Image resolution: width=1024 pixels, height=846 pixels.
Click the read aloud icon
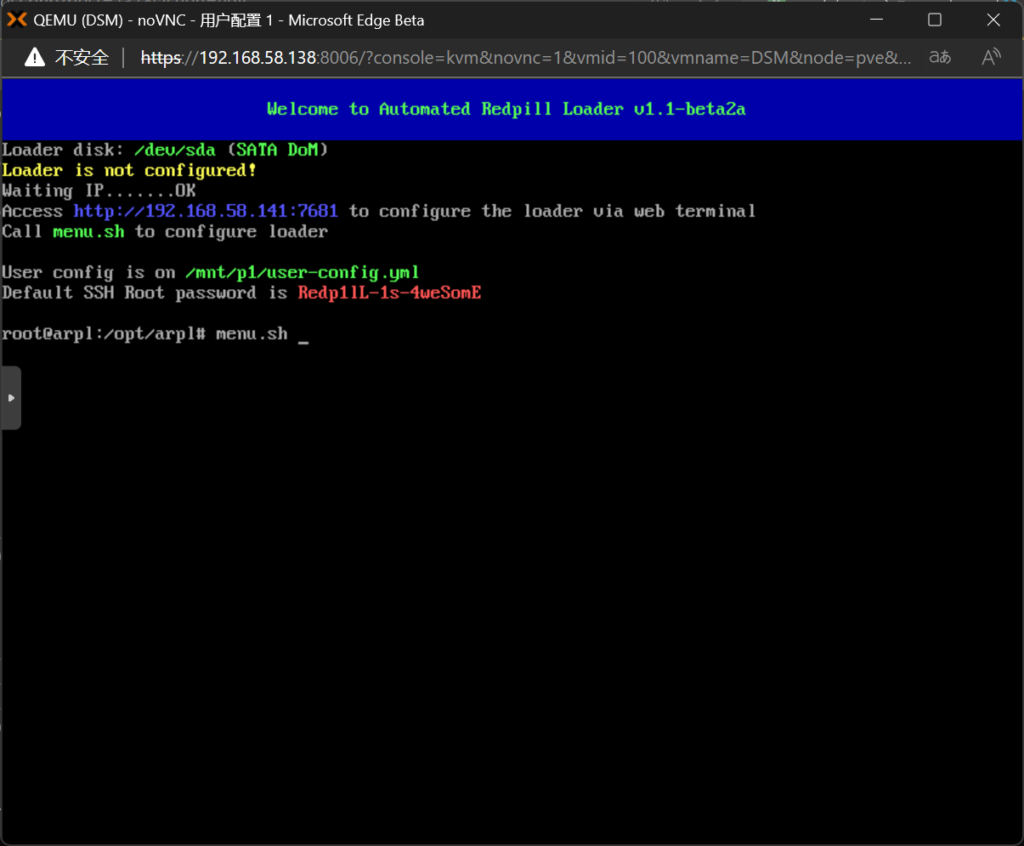point(991,57)
